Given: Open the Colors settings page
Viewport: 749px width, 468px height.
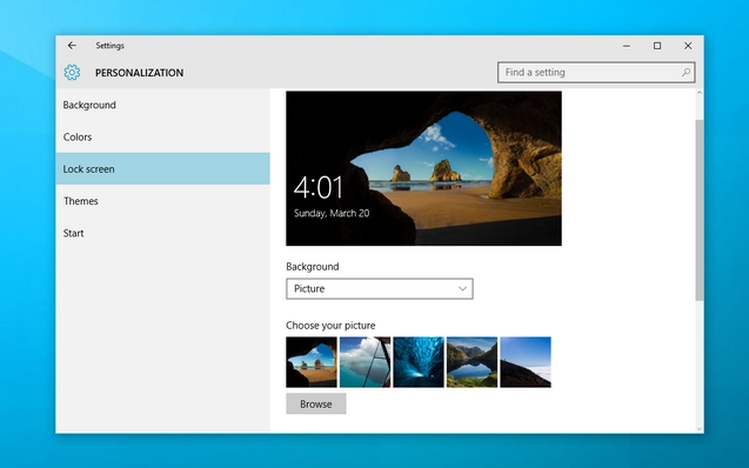Looking at the screenshot, I should click(x=163, y=137).
